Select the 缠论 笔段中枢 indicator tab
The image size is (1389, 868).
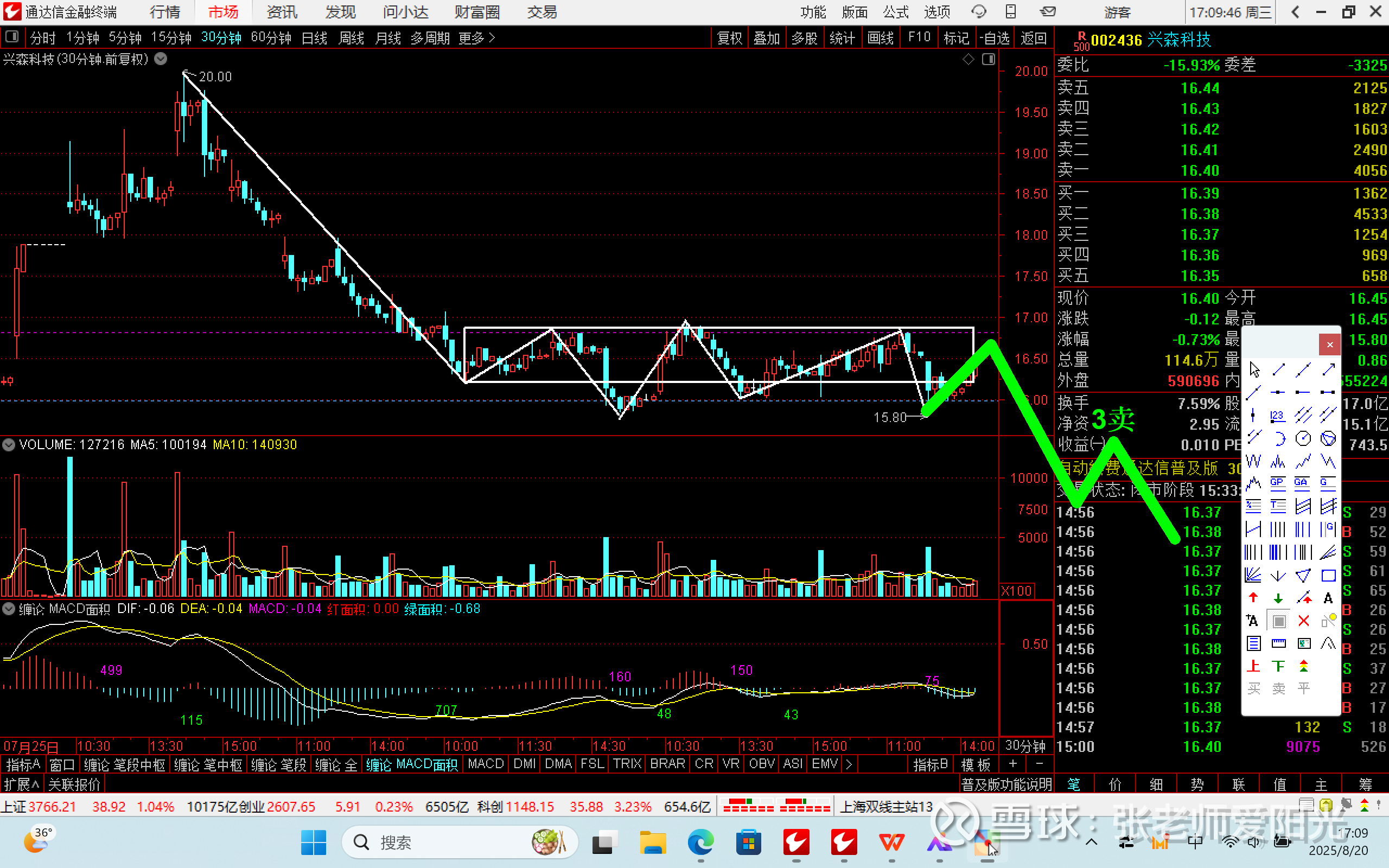[124, 765]
